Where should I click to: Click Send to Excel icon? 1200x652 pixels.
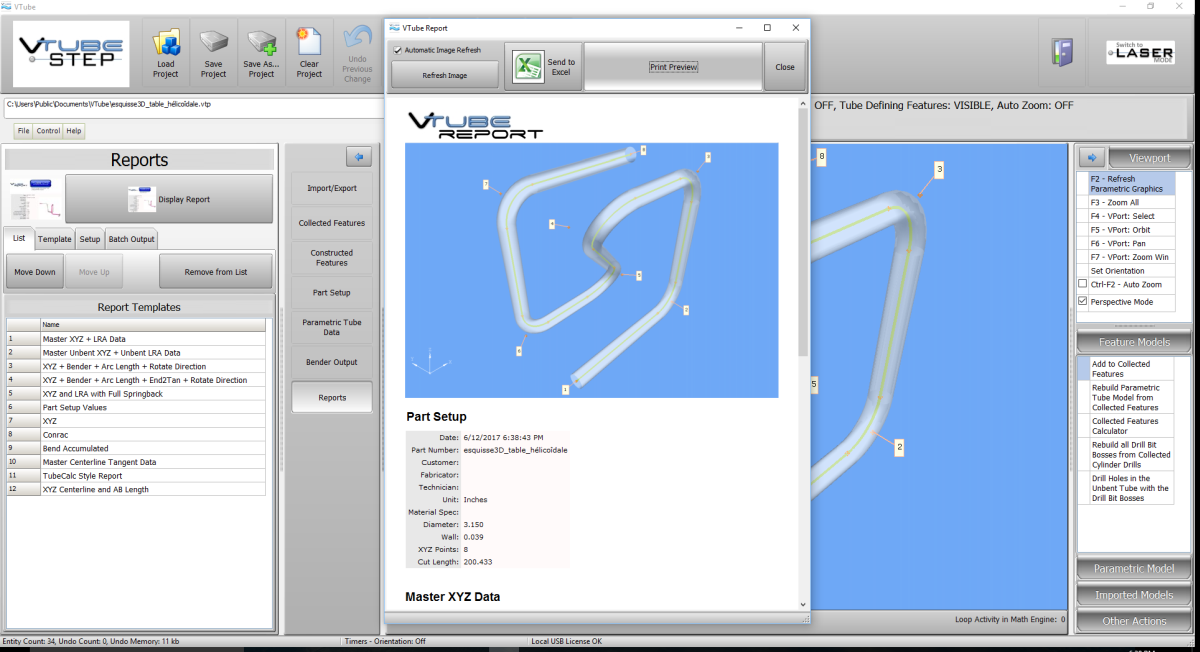527,67
